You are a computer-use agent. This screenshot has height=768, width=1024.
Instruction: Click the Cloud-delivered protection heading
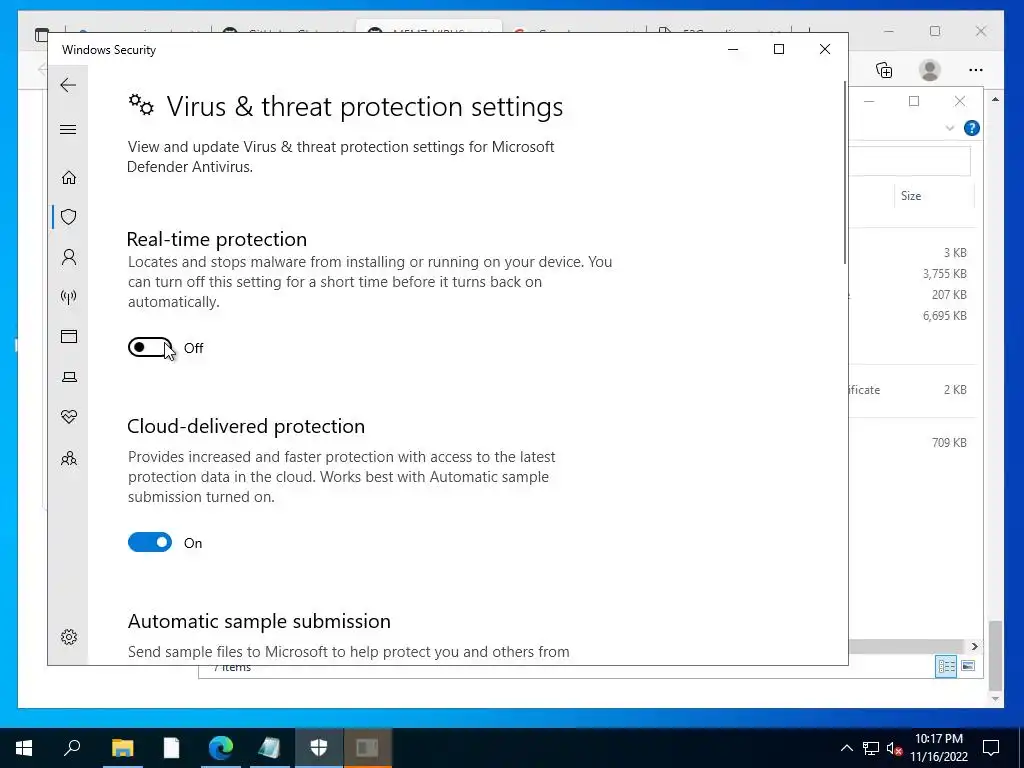pyautogui.click(x=246, y=426)
